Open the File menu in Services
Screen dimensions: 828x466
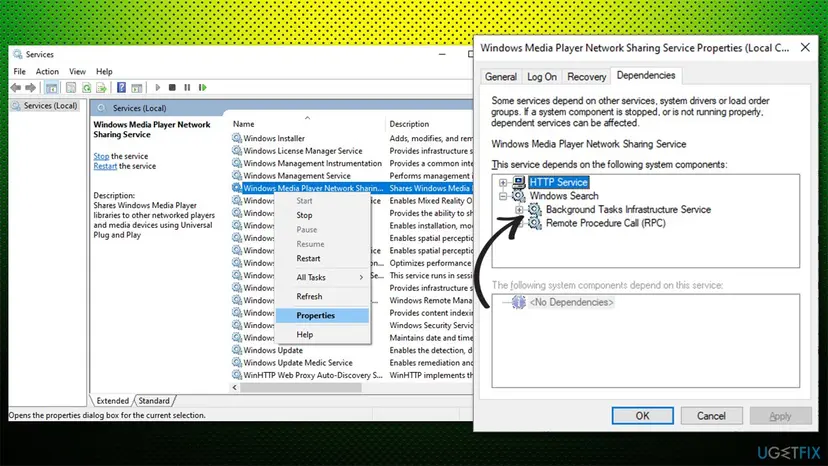pyautogui.click(x=20, y=71)
